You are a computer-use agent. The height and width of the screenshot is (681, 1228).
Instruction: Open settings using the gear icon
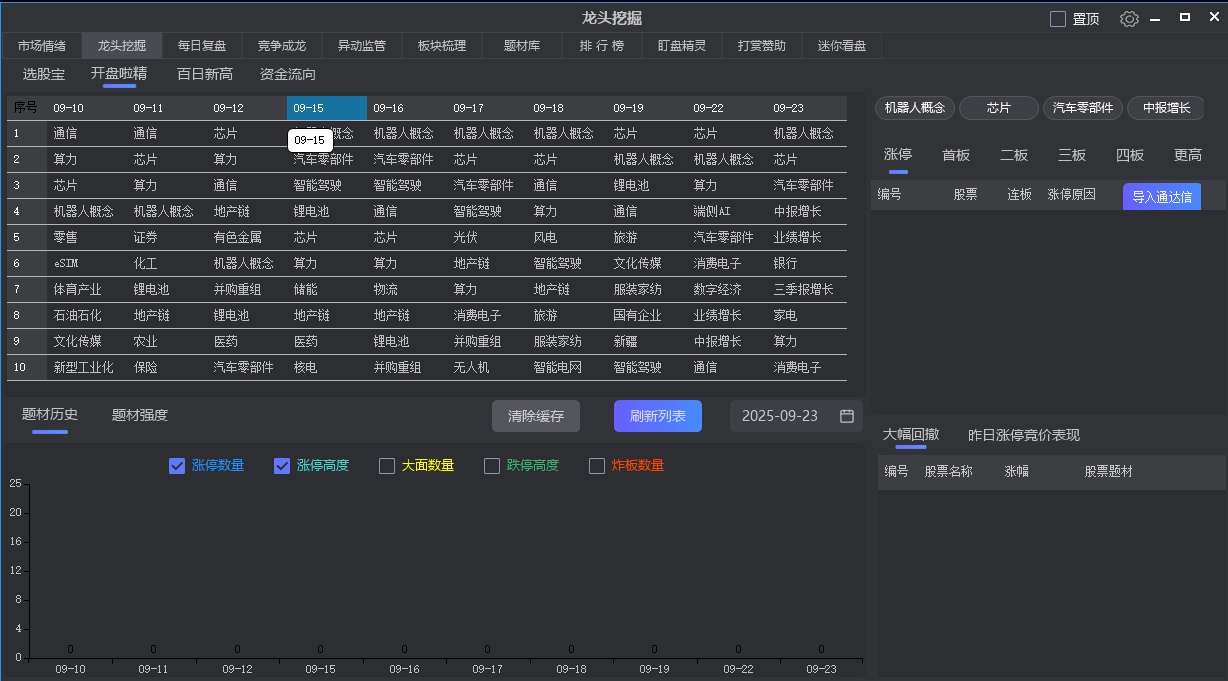(x=1129, y=18)
